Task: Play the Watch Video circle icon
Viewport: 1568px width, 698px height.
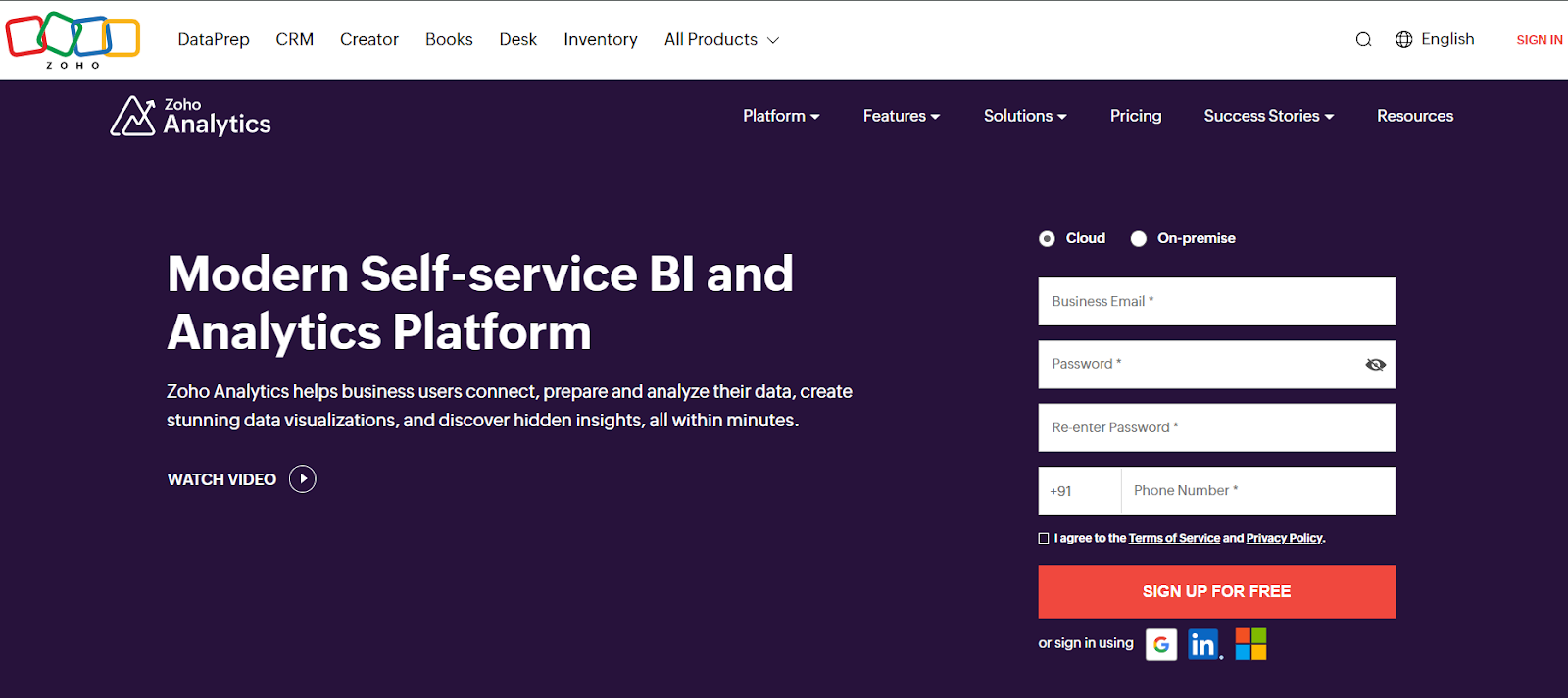Action: coord(303,479)
